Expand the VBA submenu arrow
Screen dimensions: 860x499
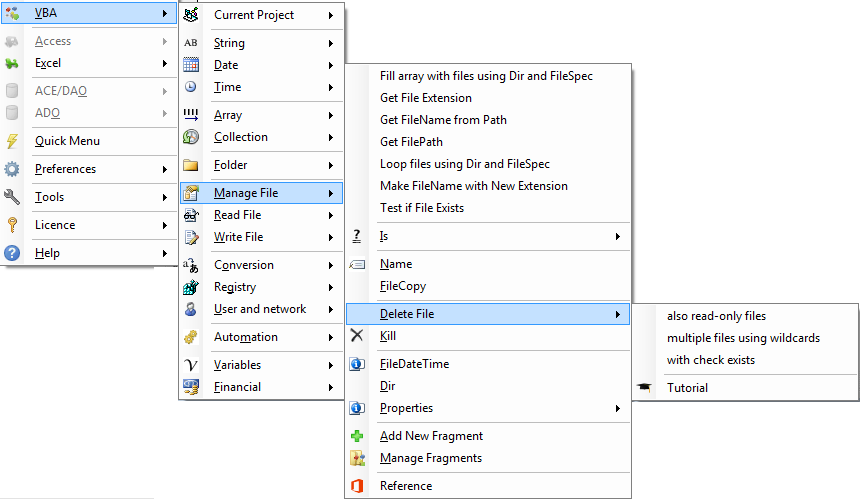(x=165, y=13)
